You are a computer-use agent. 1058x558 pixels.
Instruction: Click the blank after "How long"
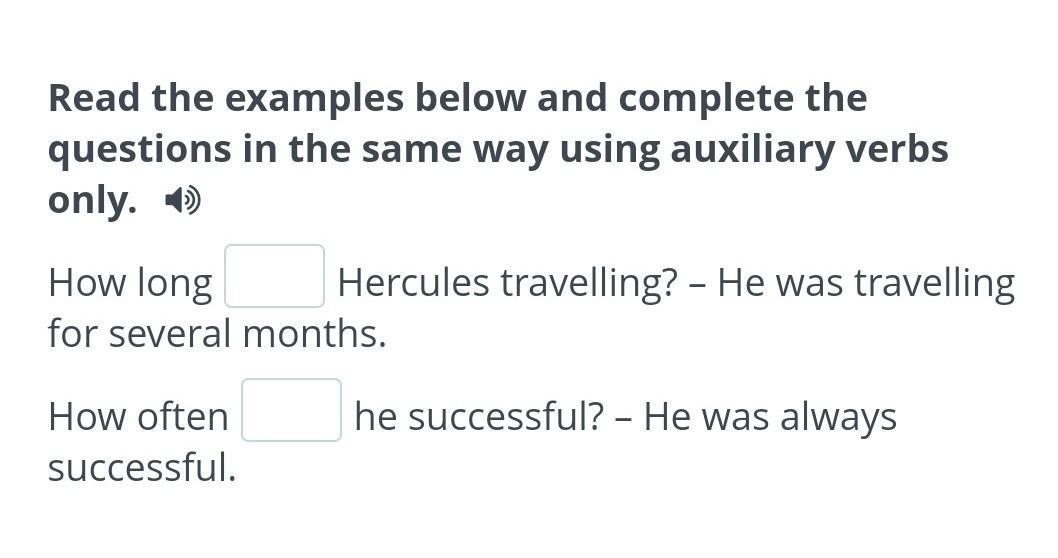(274, 276)
